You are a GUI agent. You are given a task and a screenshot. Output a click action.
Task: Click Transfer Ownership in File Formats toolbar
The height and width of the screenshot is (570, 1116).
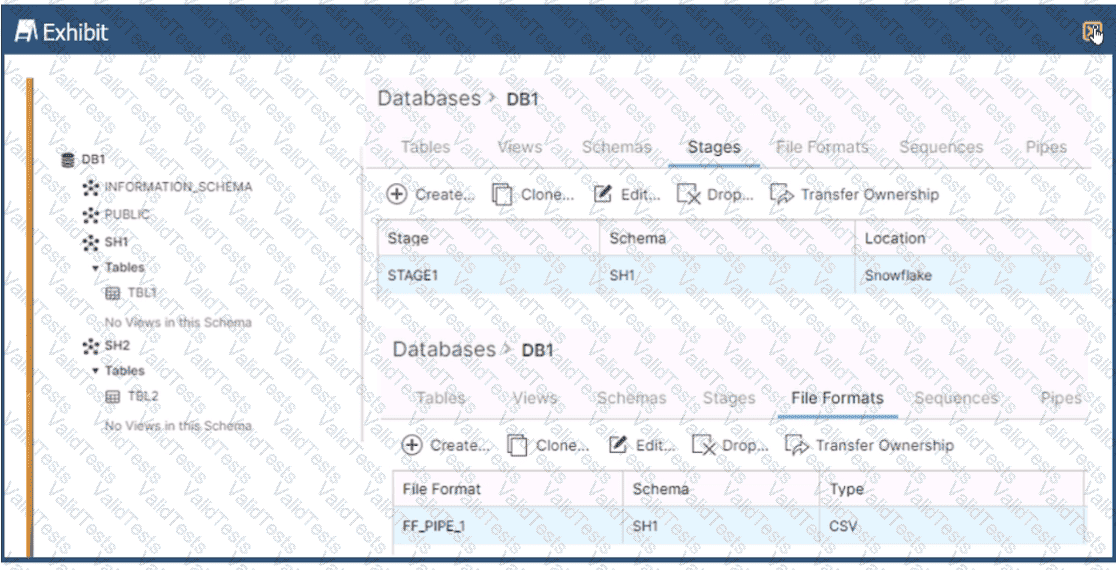(x=883, y=445)
